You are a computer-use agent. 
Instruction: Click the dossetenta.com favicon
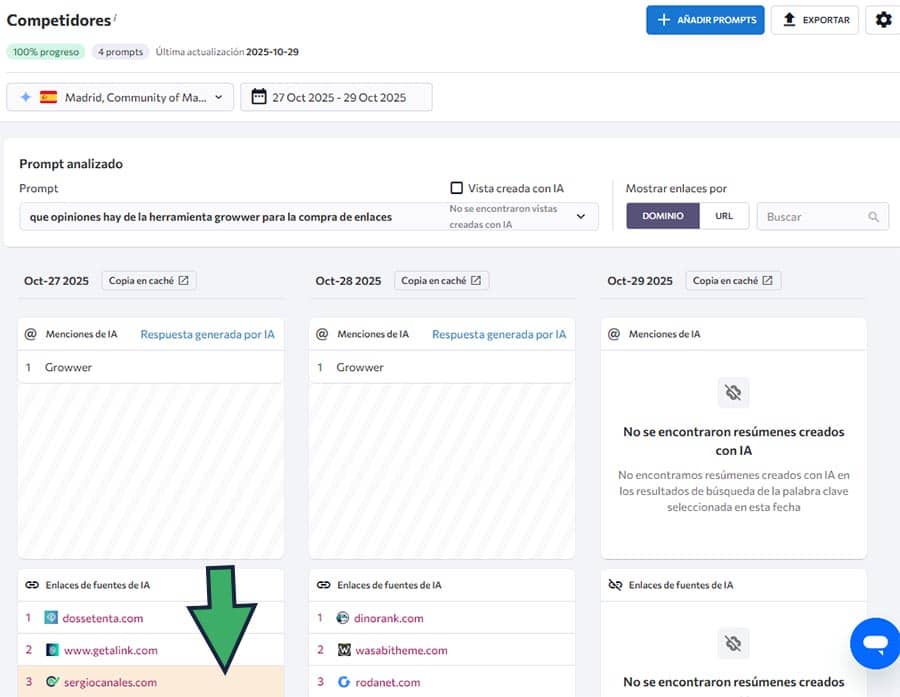[51, 618]
